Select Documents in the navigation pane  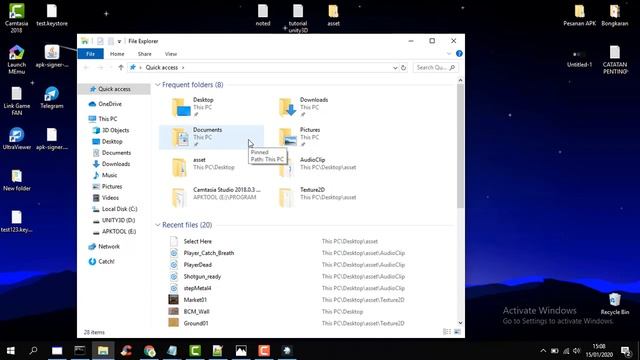[x=116, y=153]
